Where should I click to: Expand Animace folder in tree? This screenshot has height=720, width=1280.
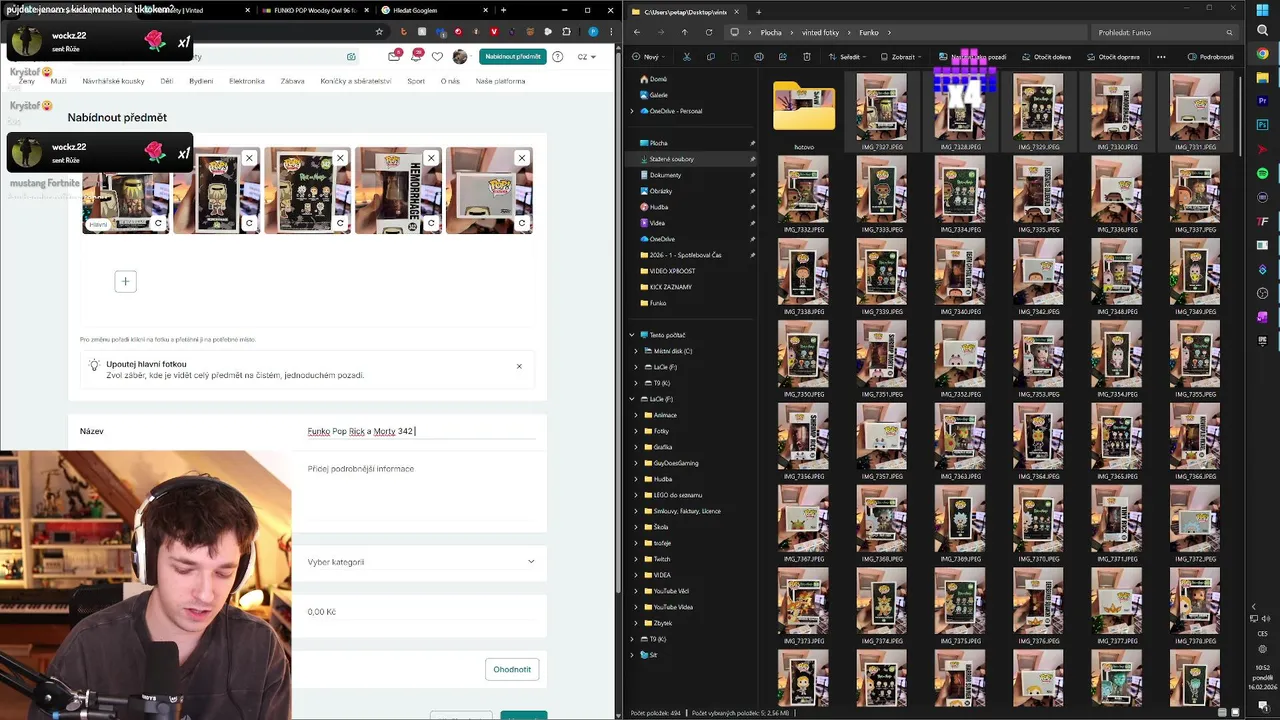636,415
